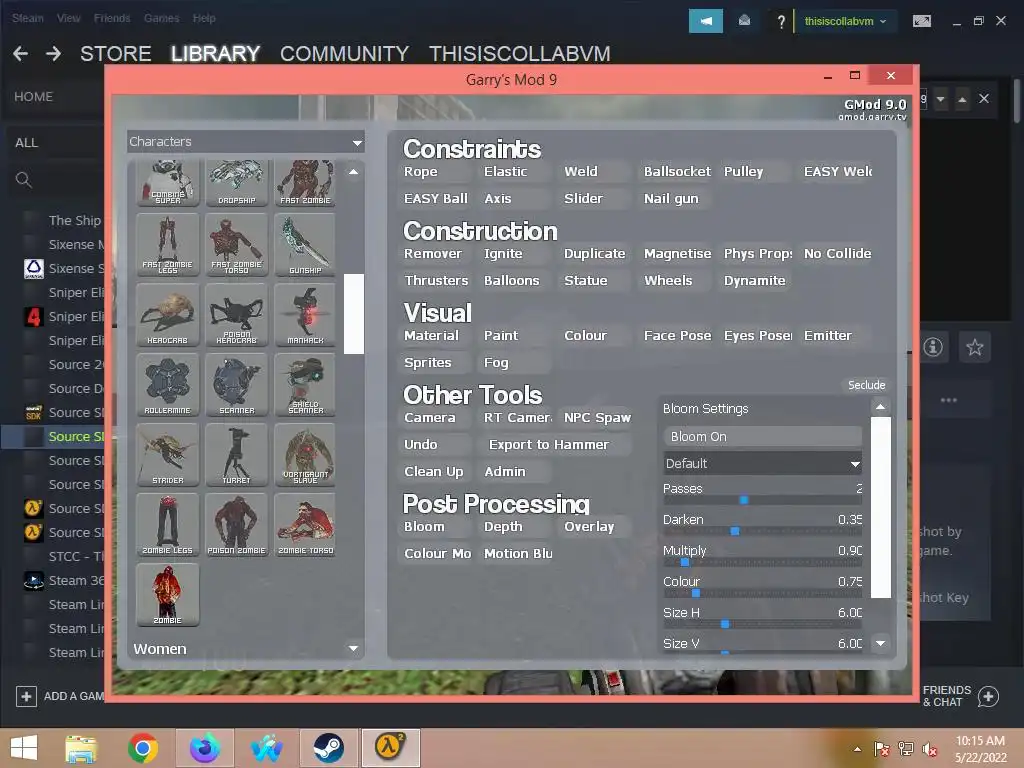The height and width of the screenshot is (768, 1024).
Task: Adjust the Darken slider
Action: [762, 532]
